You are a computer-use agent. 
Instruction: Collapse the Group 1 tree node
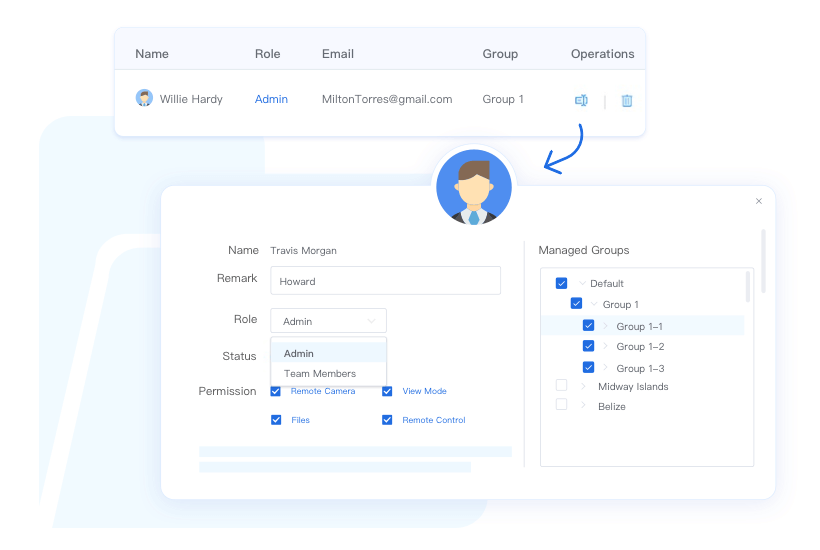(x=594, y=304)
